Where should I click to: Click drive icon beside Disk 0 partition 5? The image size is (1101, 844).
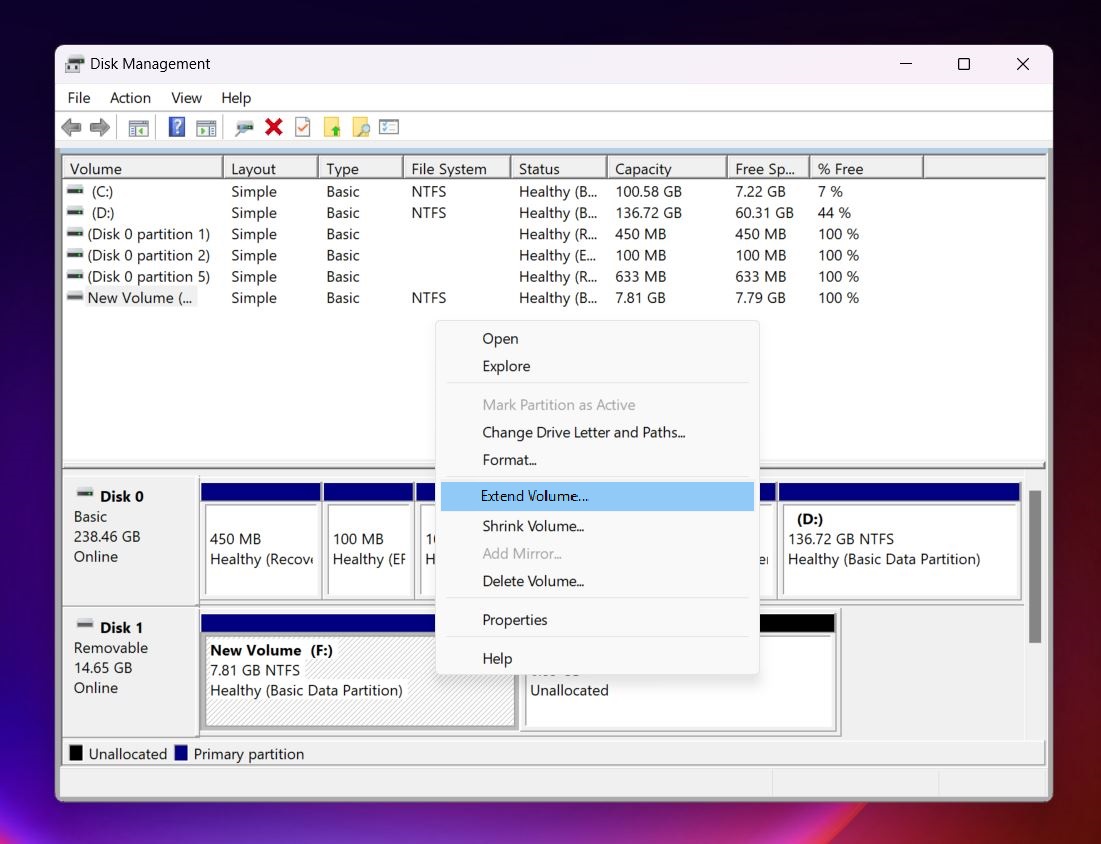[x=75, y=275]
